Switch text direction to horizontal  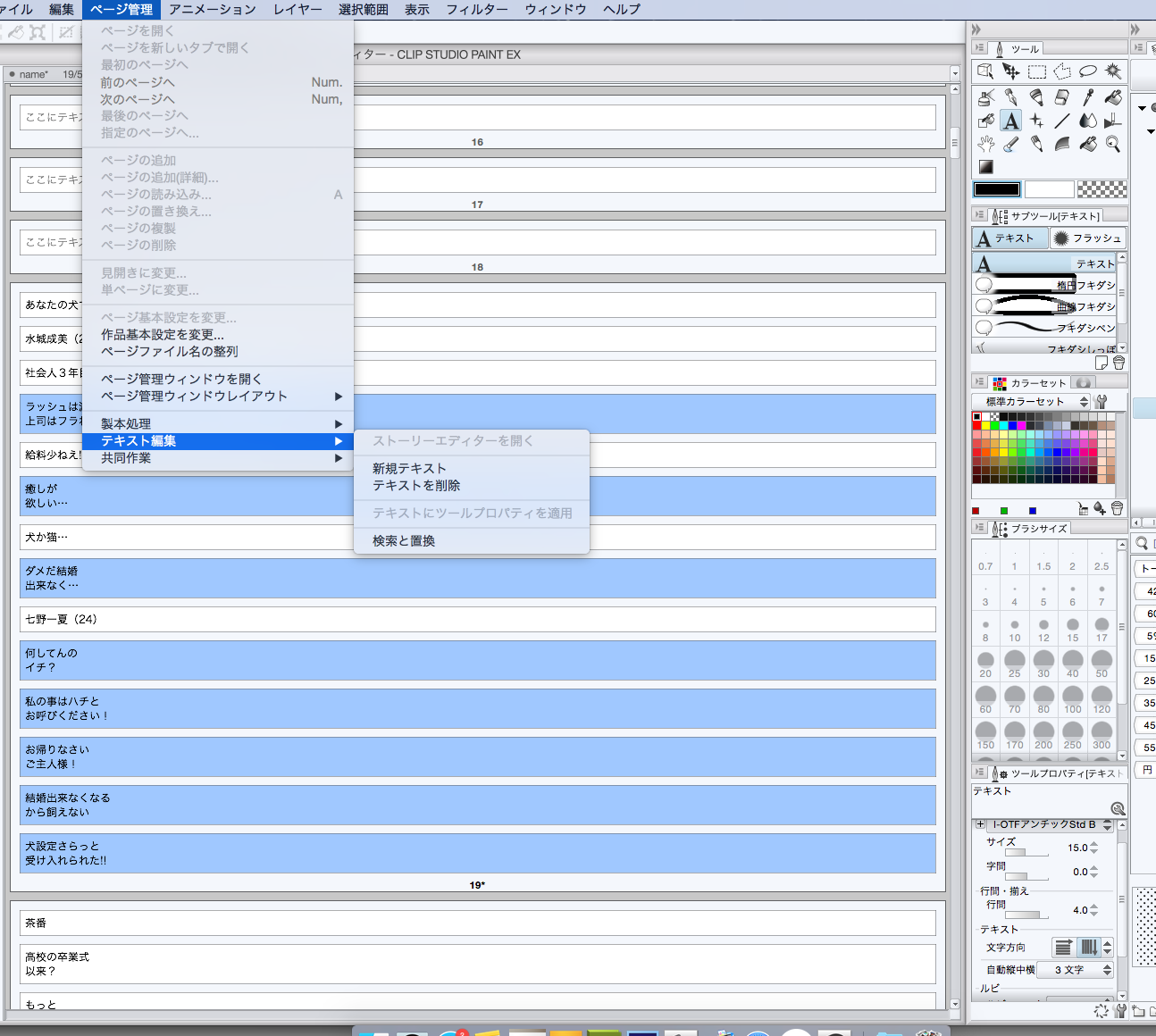coord(1063,948)
